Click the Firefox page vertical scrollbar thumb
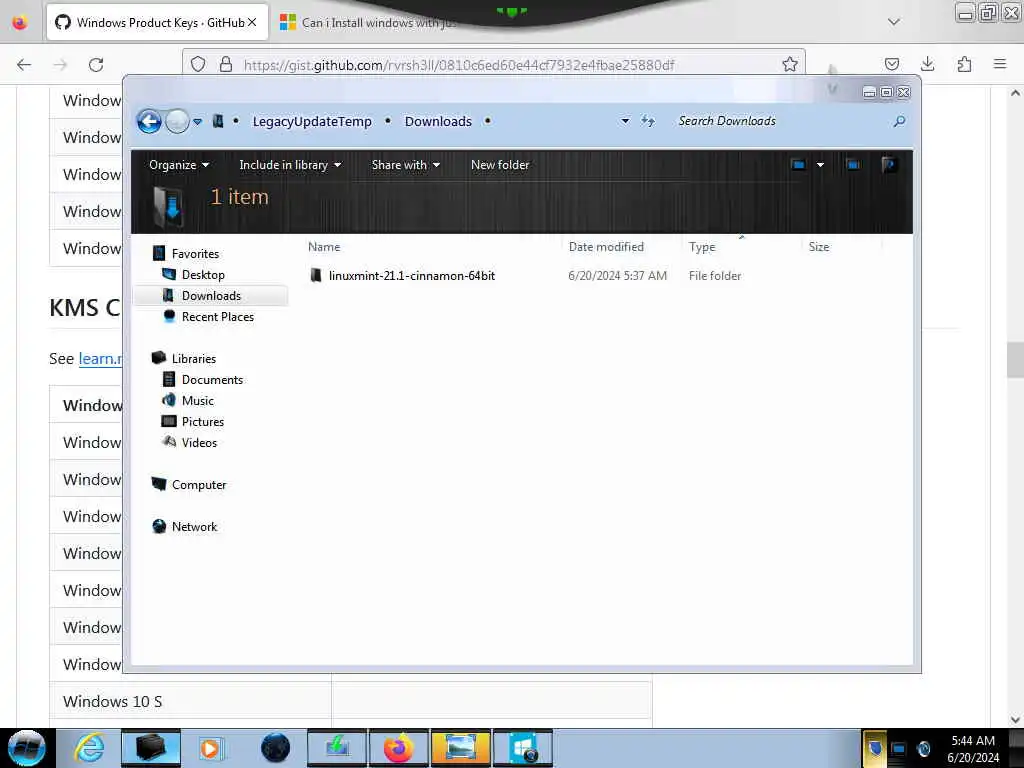This screenshot has width=1024, height=768. (x=1015, y=359)
